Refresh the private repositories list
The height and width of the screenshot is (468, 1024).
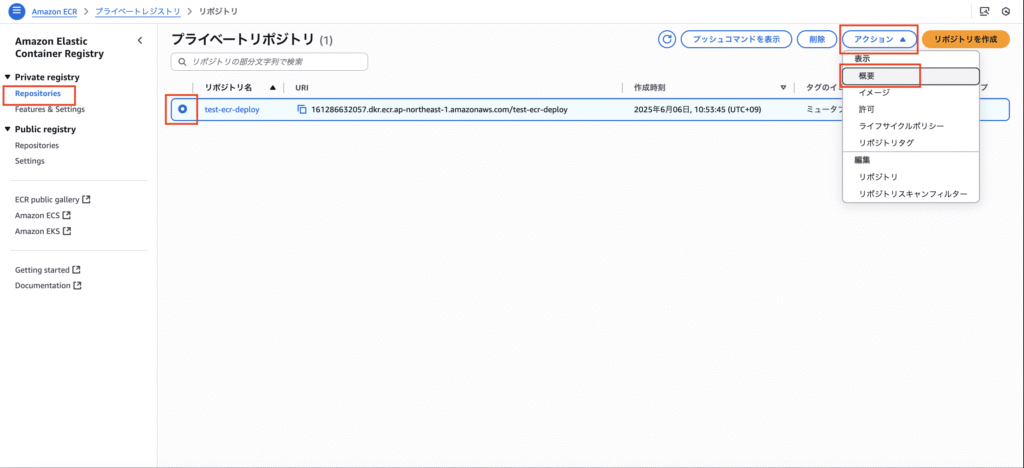pyautogui.click(x=667, y=39)
